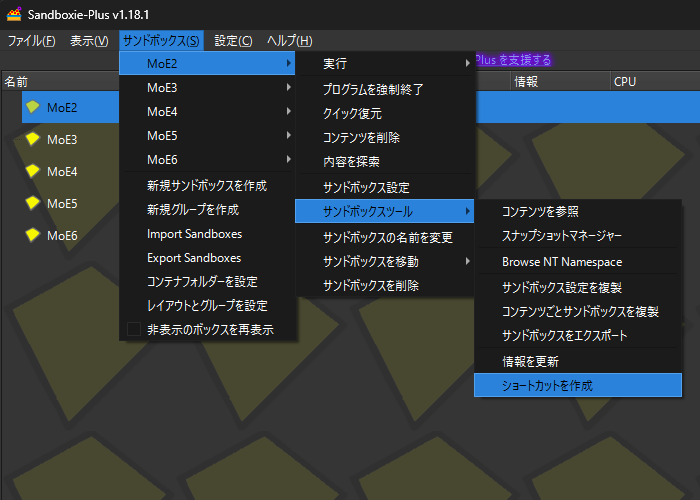Select コンテンツを削除 menu entry
700x500 pixels.
point(384,138)
